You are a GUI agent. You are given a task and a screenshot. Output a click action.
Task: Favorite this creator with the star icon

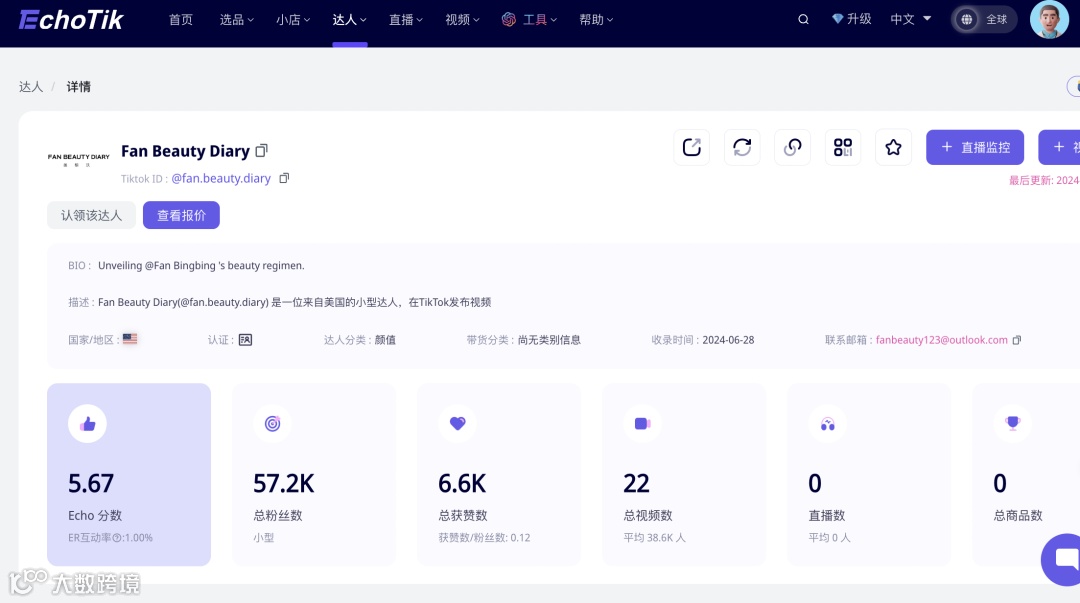[x=893, y=147]
